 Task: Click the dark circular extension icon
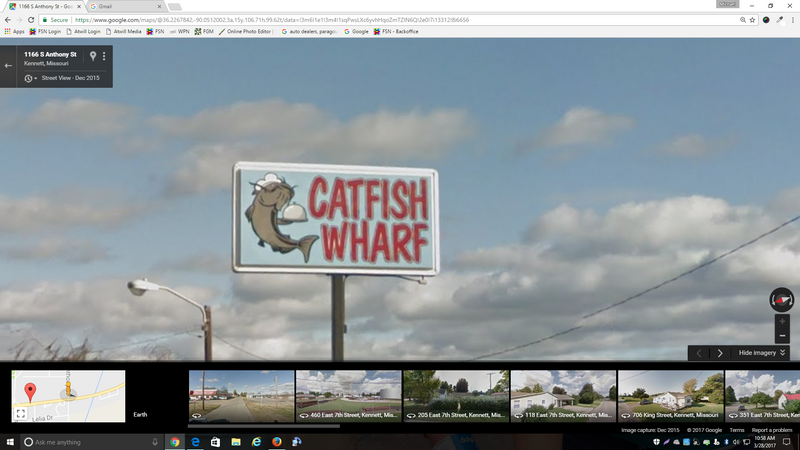[x=766, y=20]
